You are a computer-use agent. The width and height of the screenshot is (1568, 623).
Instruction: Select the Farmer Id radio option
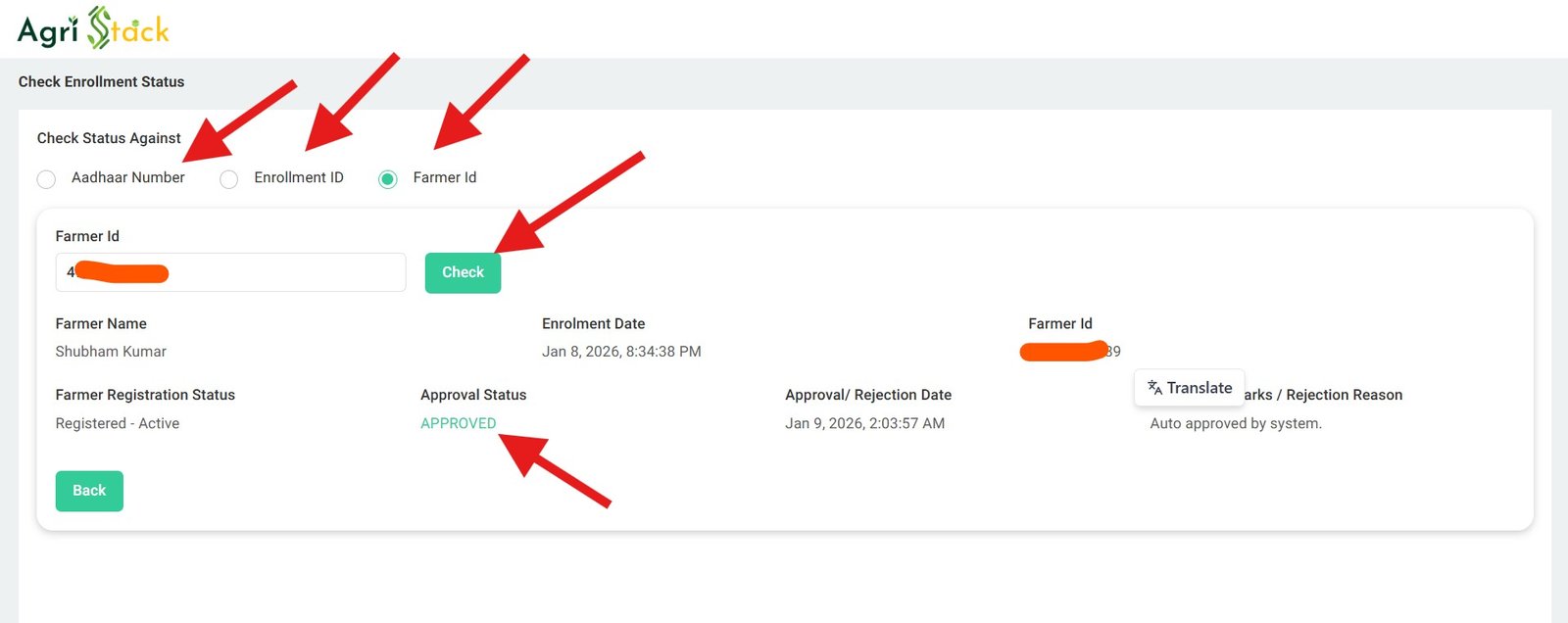[388, 179]
